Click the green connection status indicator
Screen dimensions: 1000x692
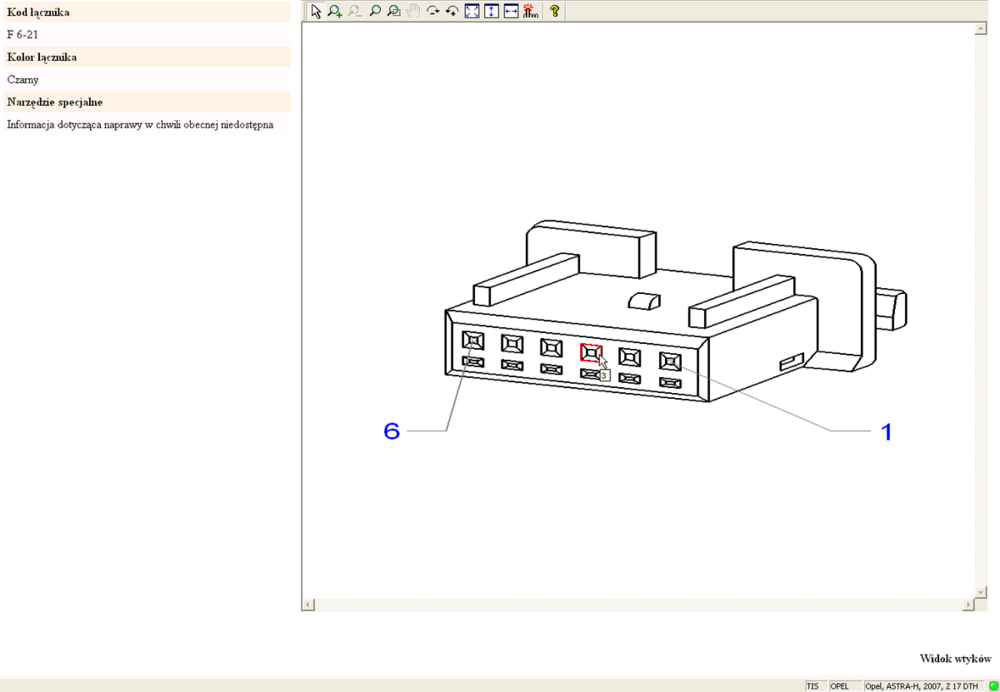point(993,686)
